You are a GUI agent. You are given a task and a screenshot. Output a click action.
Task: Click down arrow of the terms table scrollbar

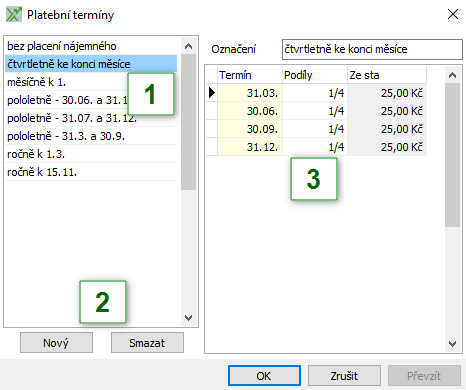point(452,344)
